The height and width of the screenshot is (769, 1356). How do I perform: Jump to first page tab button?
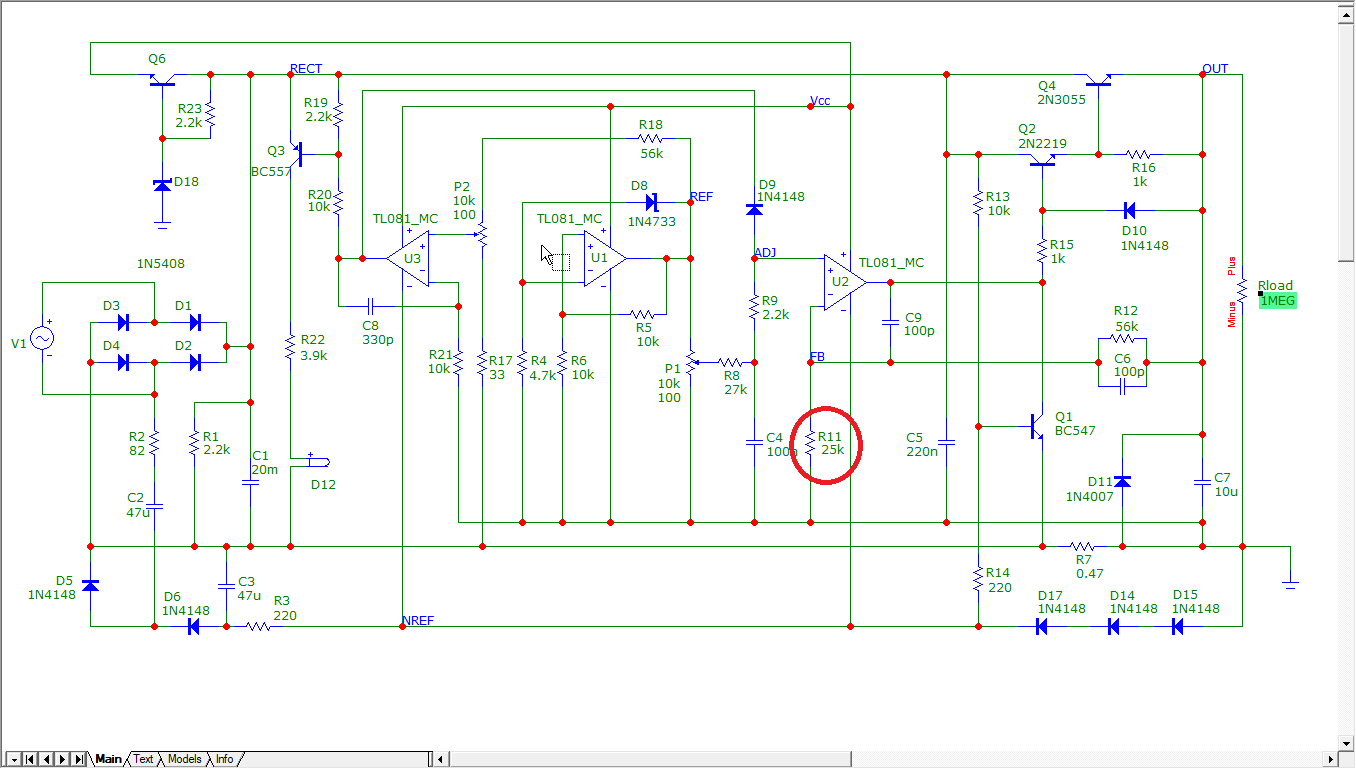[30, 760]
